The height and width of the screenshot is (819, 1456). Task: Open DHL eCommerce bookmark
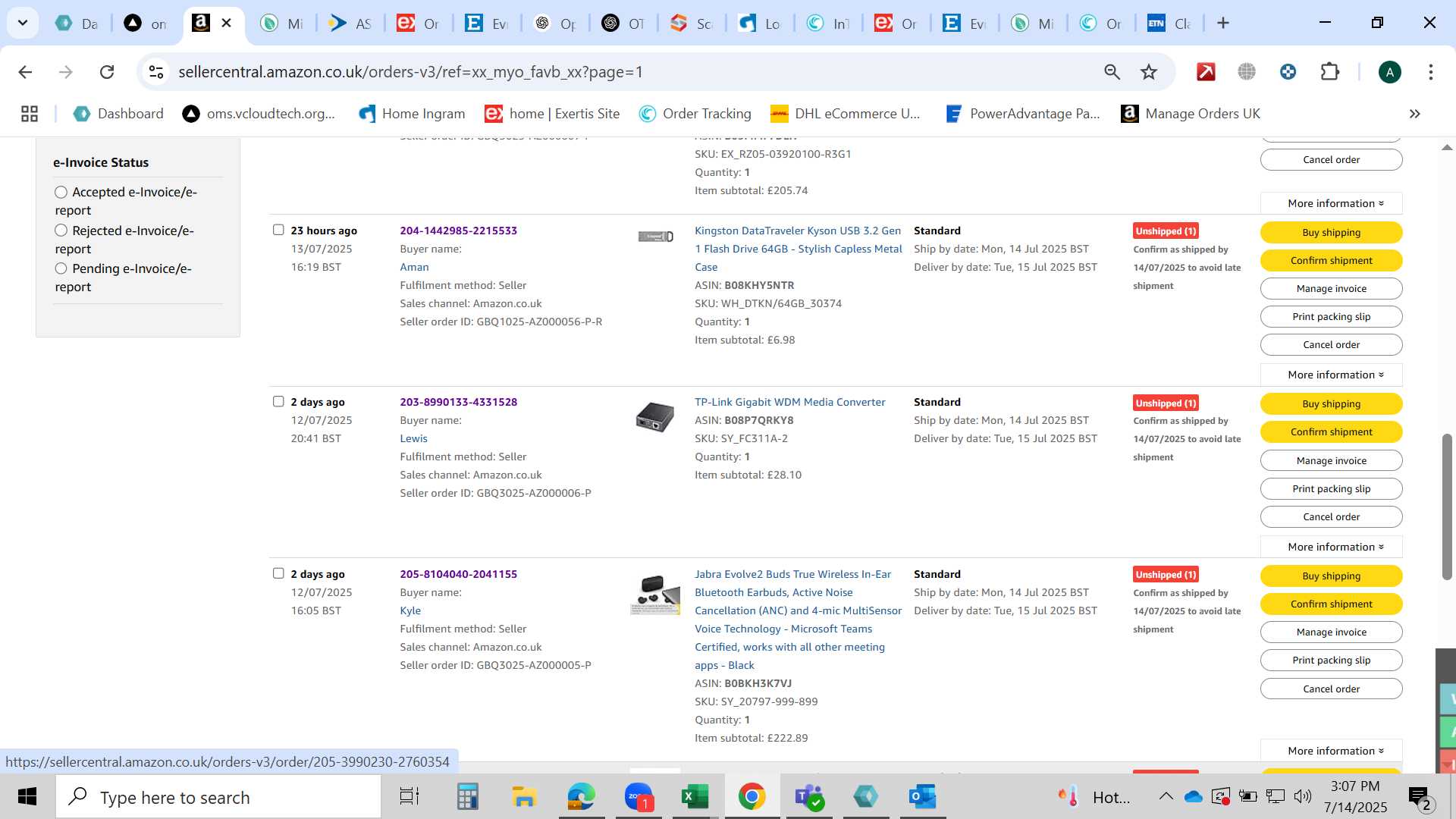[845, 114]
